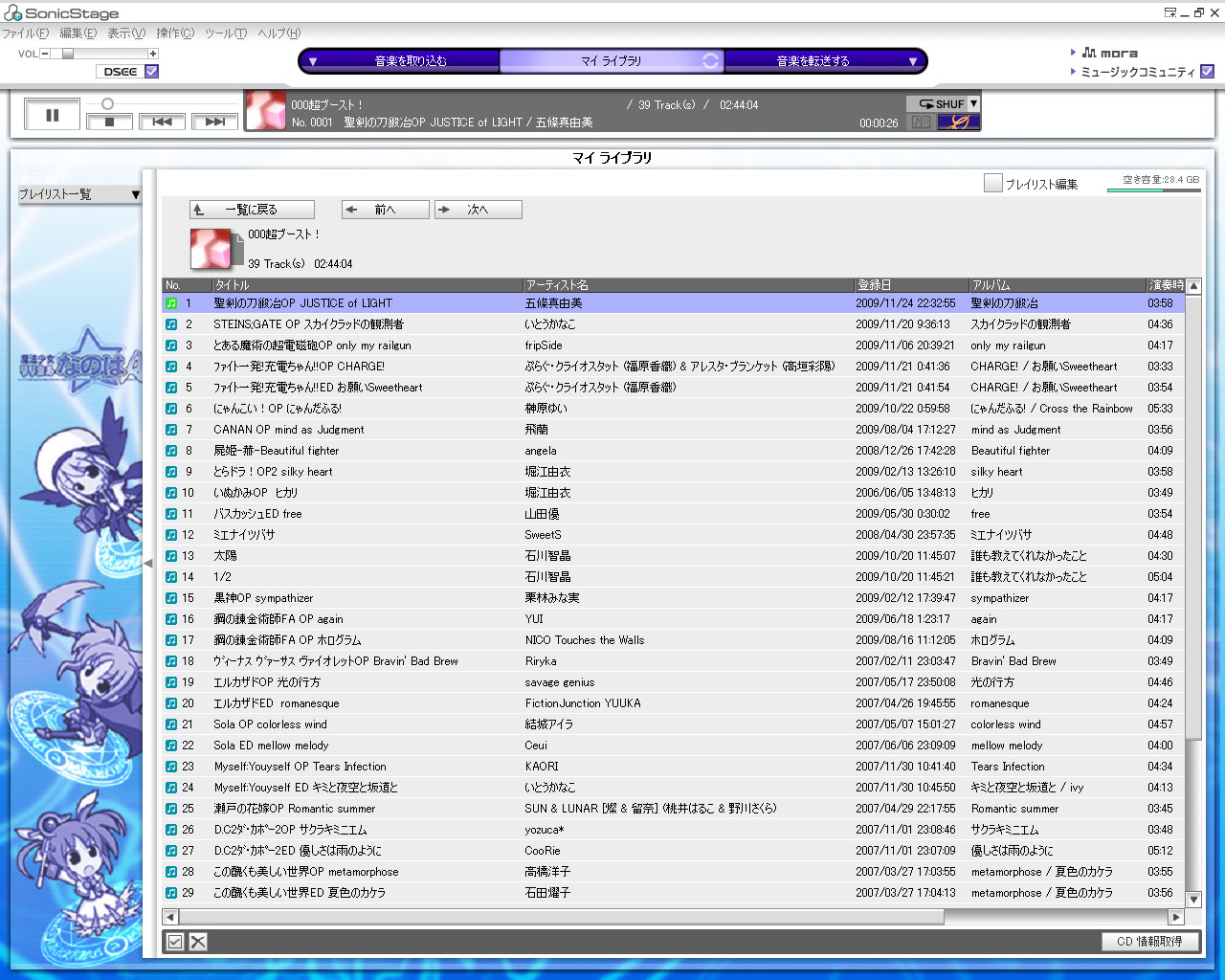The width and height of the screenshot is (1225, 980).
Task: Open the ツール(T) menu
Action: tap(226, 33)
